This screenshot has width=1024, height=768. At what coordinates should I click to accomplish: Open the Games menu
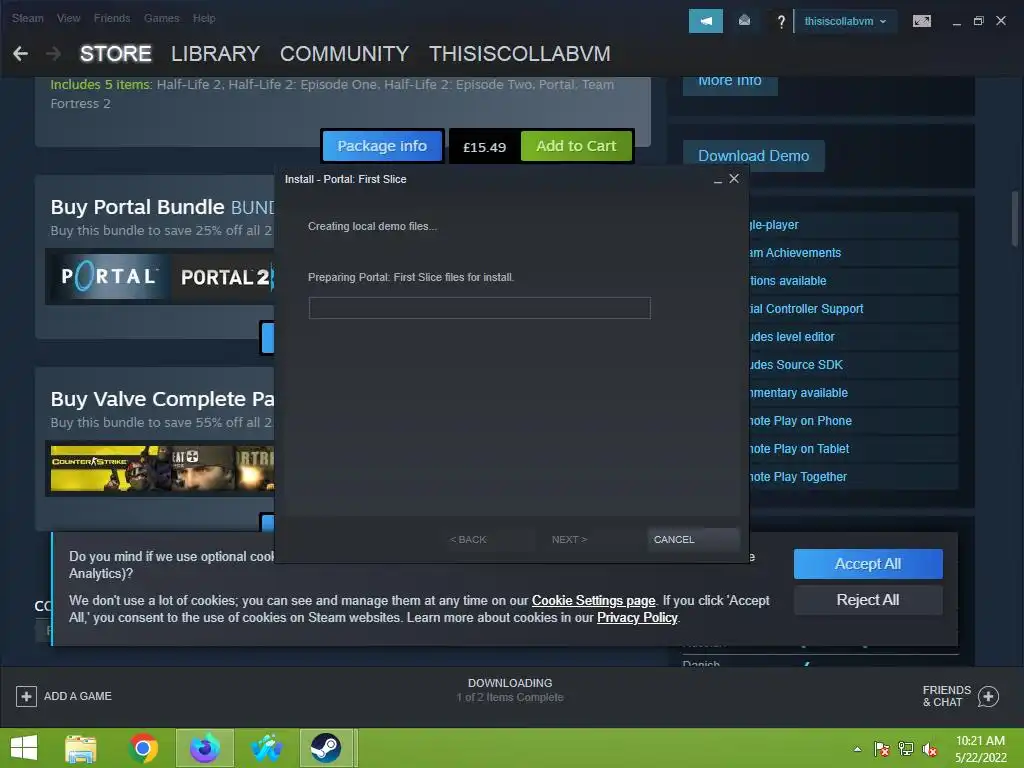coord(161,18)
